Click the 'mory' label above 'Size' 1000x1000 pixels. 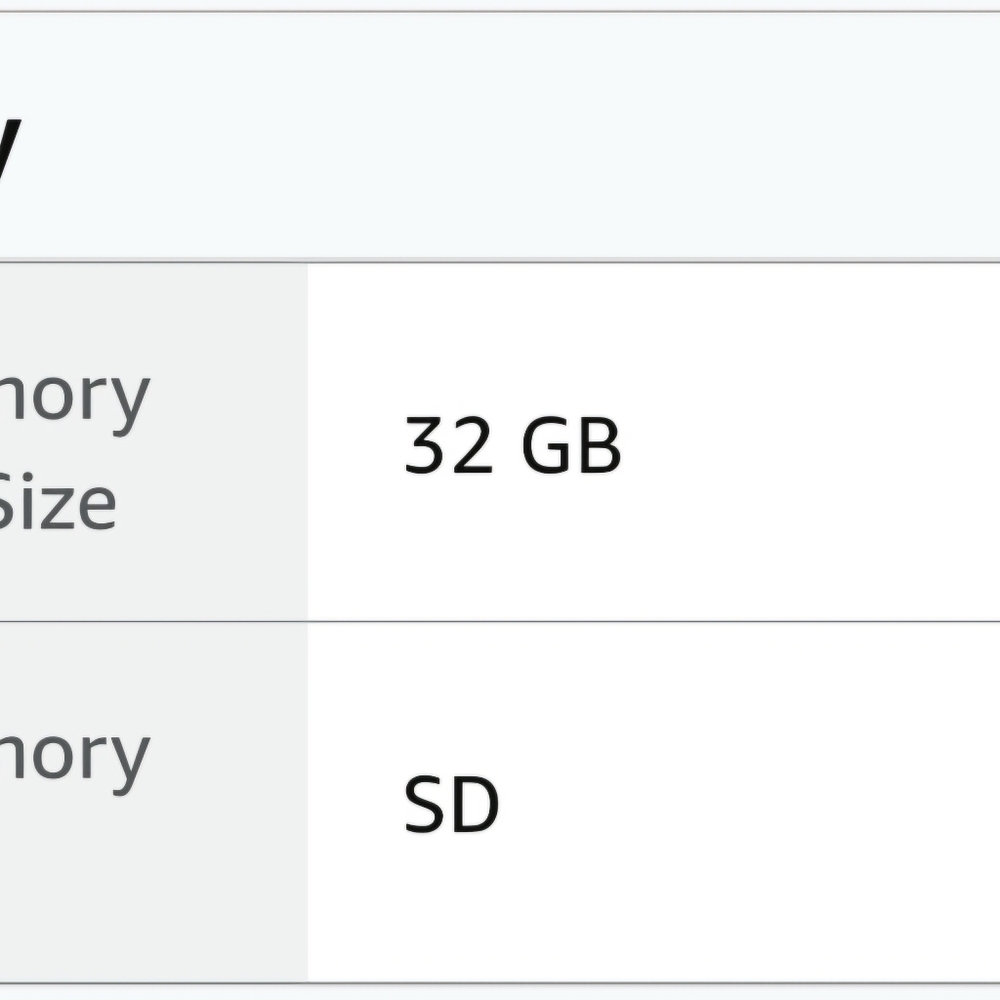tap(75, 399)
